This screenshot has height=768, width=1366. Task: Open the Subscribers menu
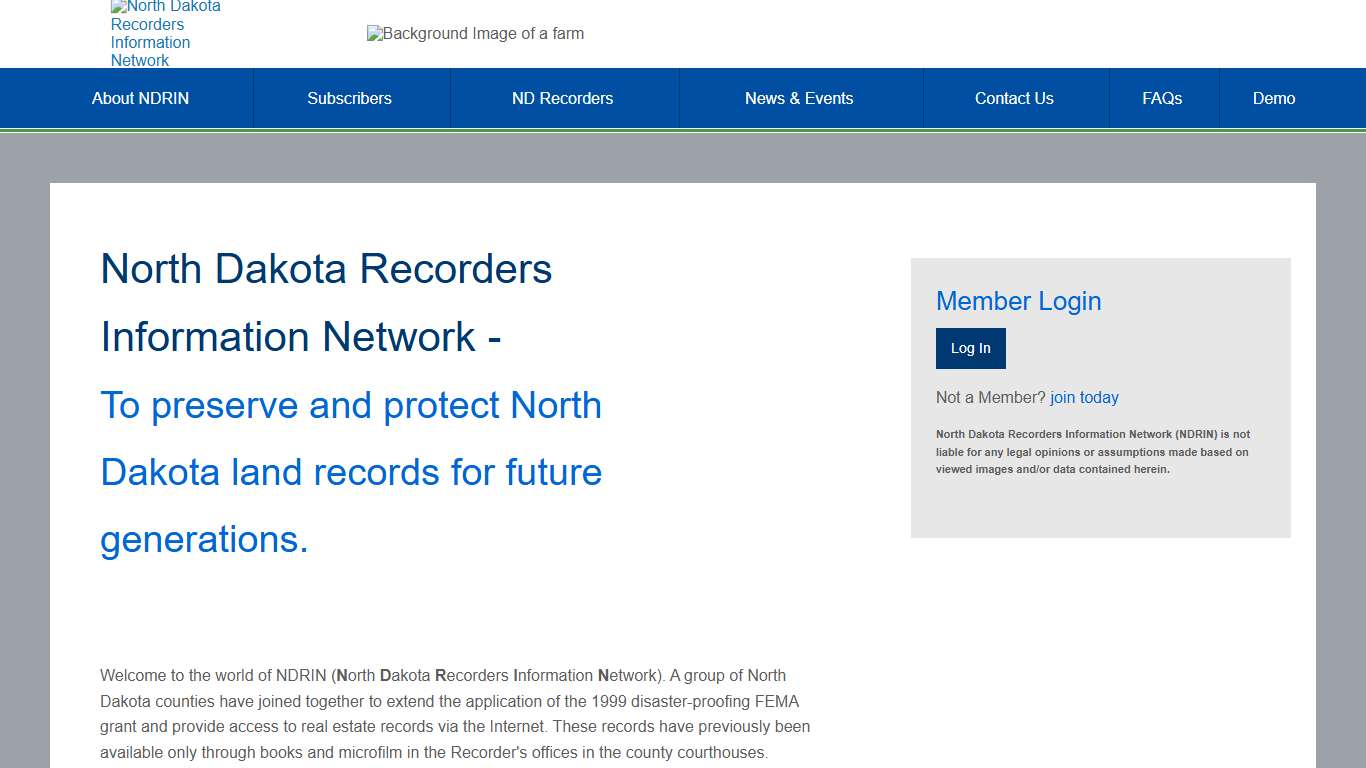click(x=349, y=97)
